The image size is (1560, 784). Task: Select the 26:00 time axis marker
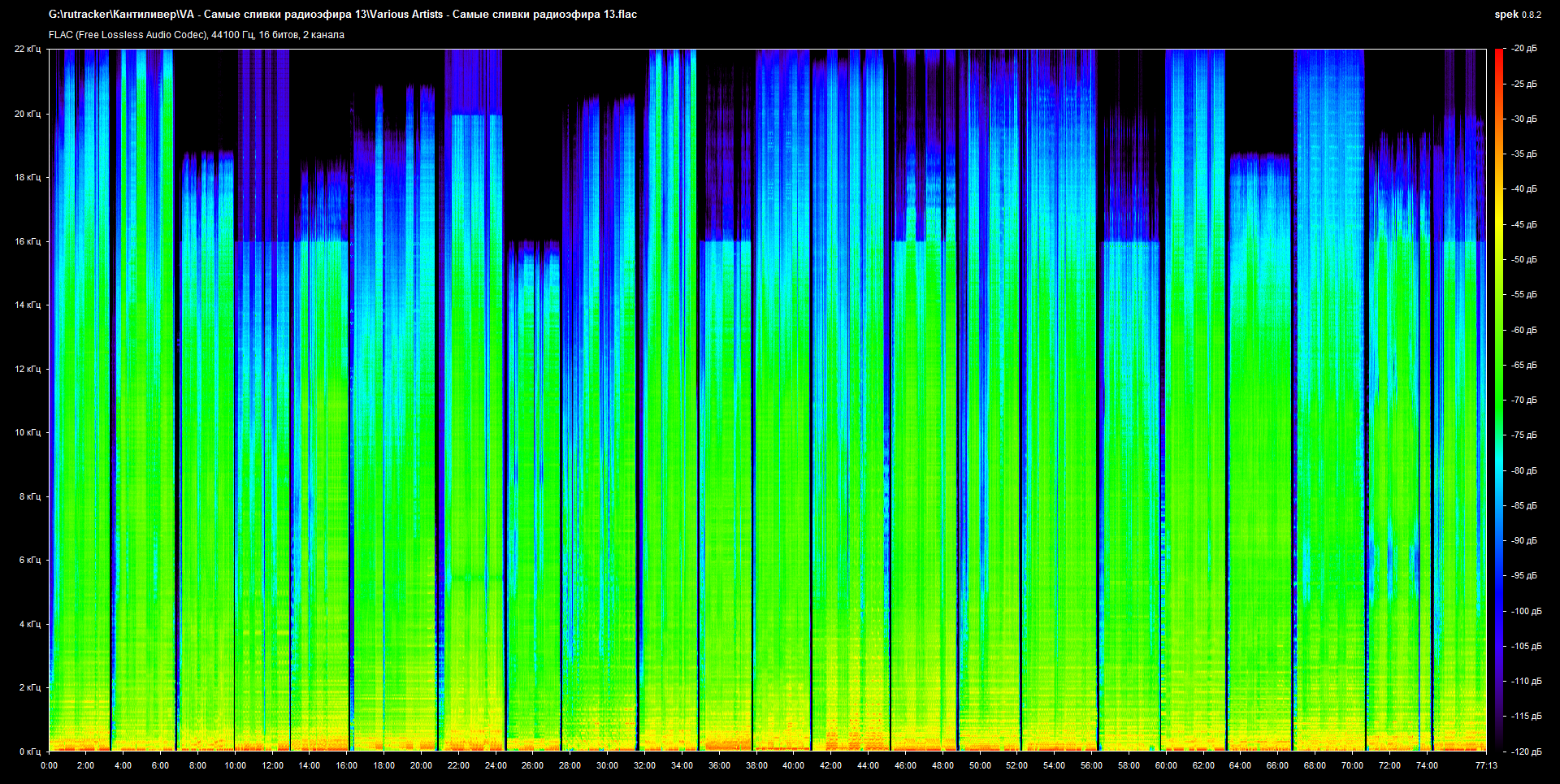532,765
